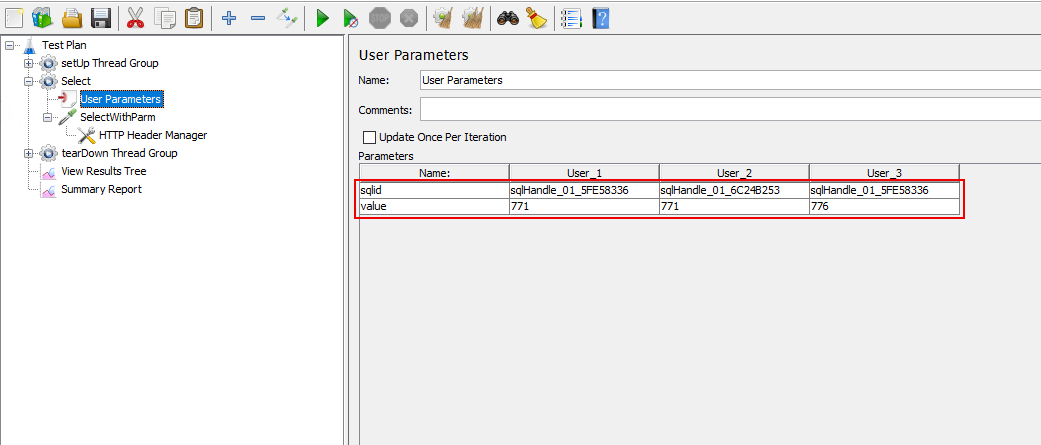Screen dimensions: 1041x445
Task: Collapse the Select thread group node
Action: click(29, 81)
